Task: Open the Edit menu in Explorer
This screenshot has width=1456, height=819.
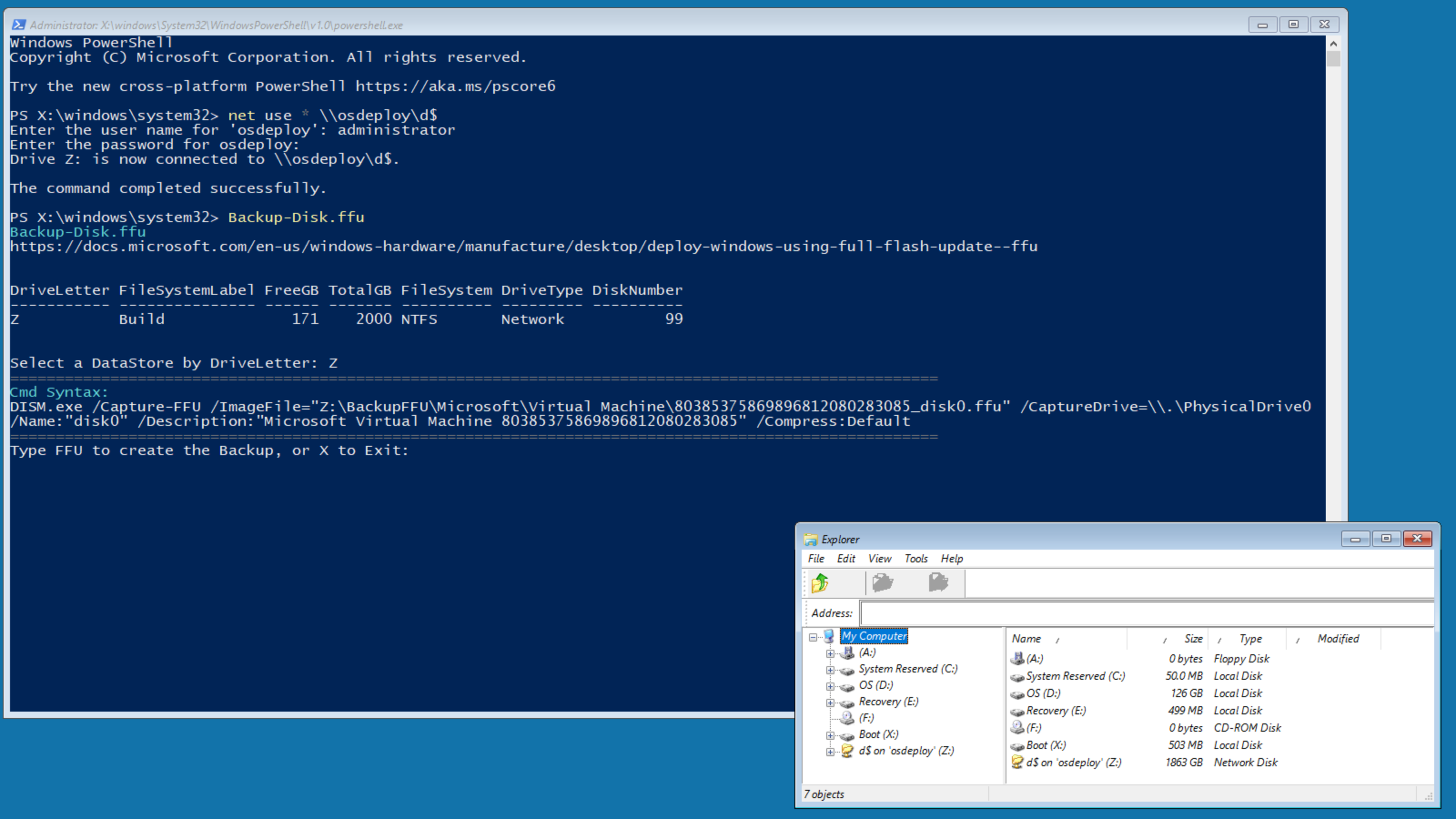Action: pos(845,558)
